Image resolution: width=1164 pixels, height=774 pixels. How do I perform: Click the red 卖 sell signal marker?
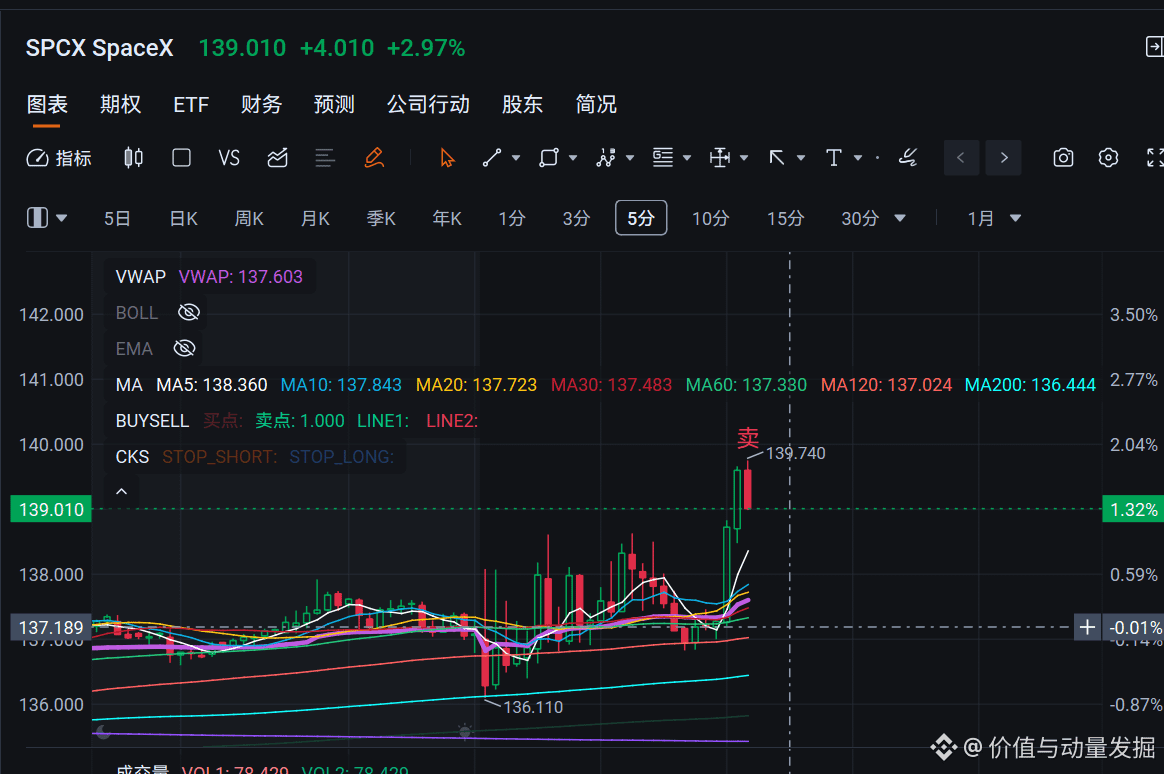tap(748, 439)
